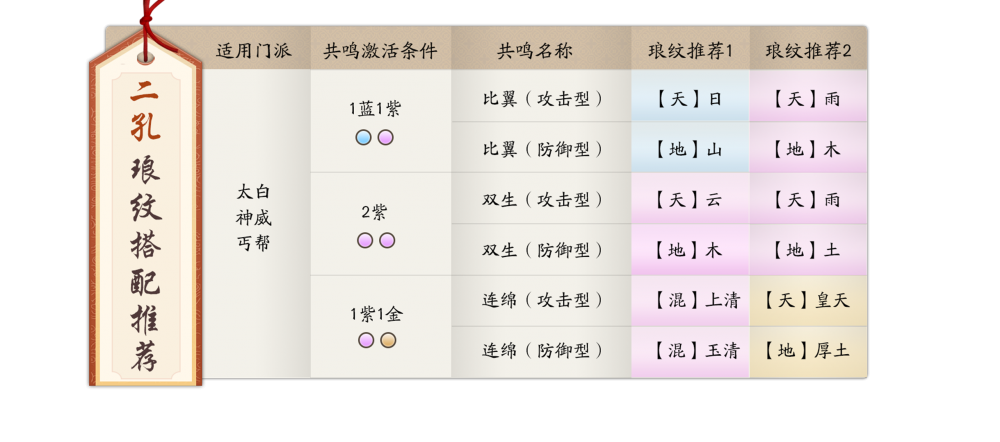
Task: Select the 适用门派 column header
Action: (254, 50)
